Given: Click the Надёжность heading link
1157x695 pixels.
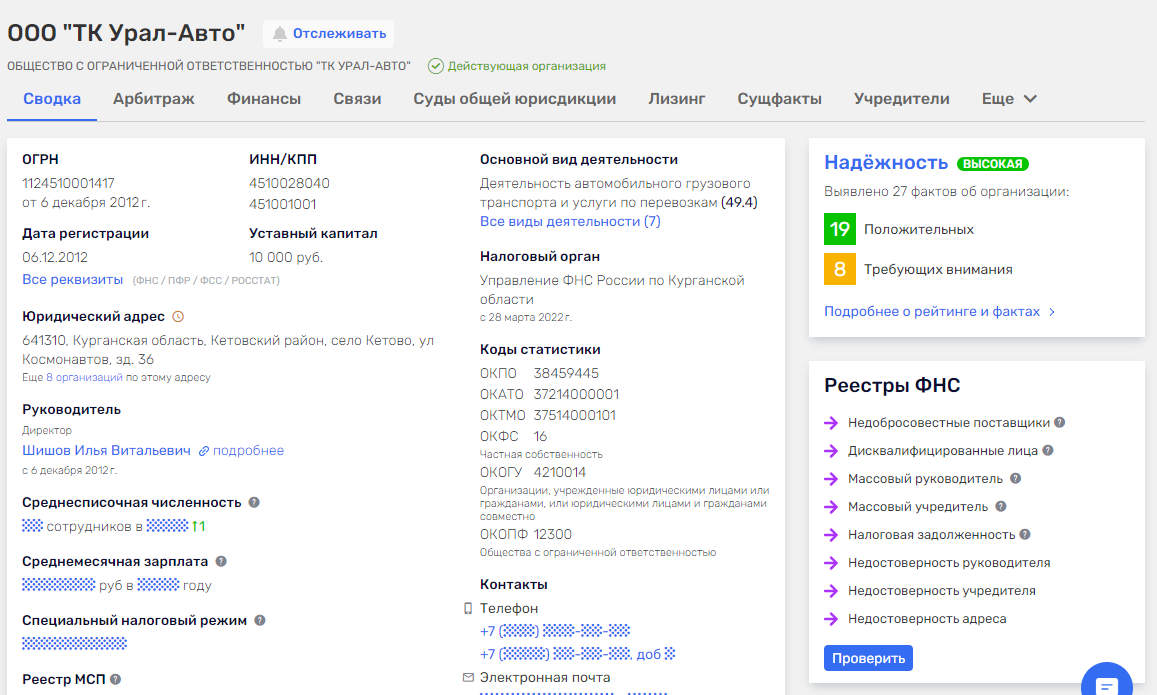Looking at the screenshot, I should 885,162.
